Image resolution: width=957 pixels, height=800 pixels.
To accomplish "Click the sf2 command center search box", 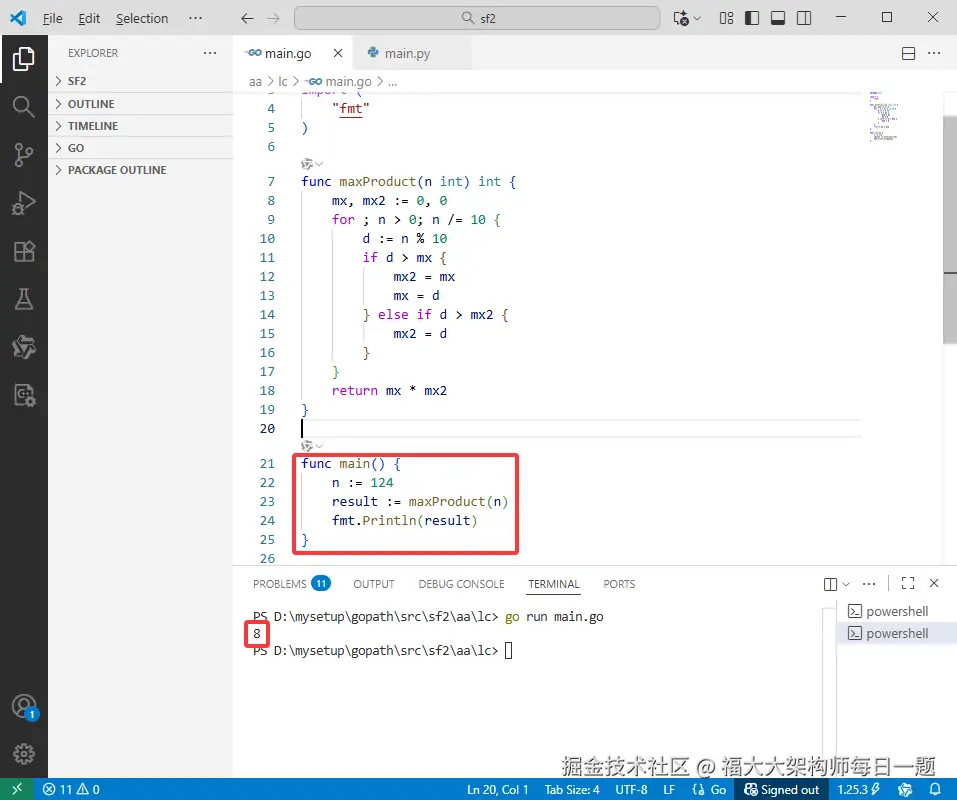I will (x=477, y=18).
